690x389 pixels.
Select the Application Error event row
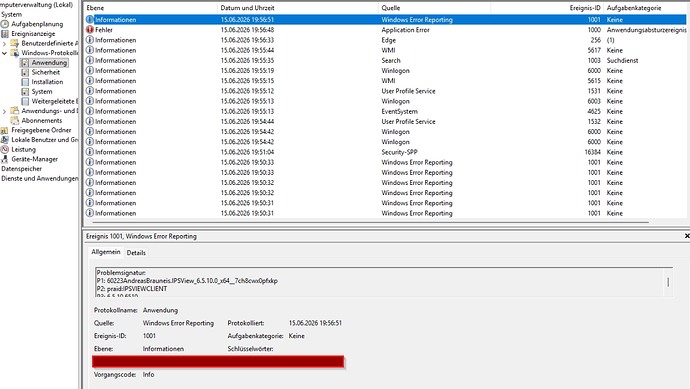point(385,30)
